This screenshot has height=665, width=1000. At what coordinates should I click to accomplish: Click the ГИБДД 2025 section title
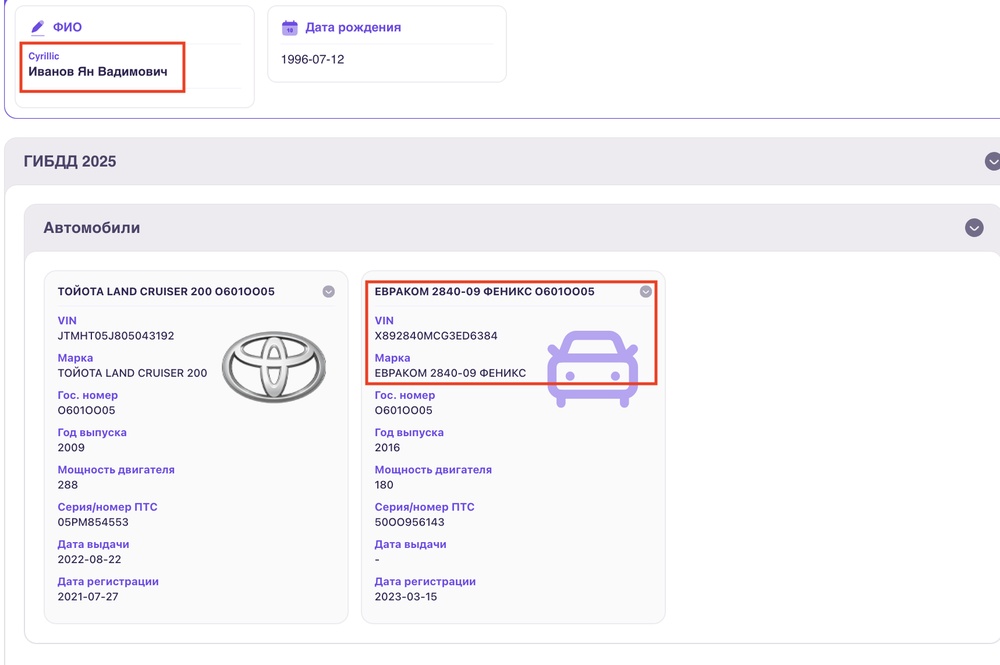(70, 161)
